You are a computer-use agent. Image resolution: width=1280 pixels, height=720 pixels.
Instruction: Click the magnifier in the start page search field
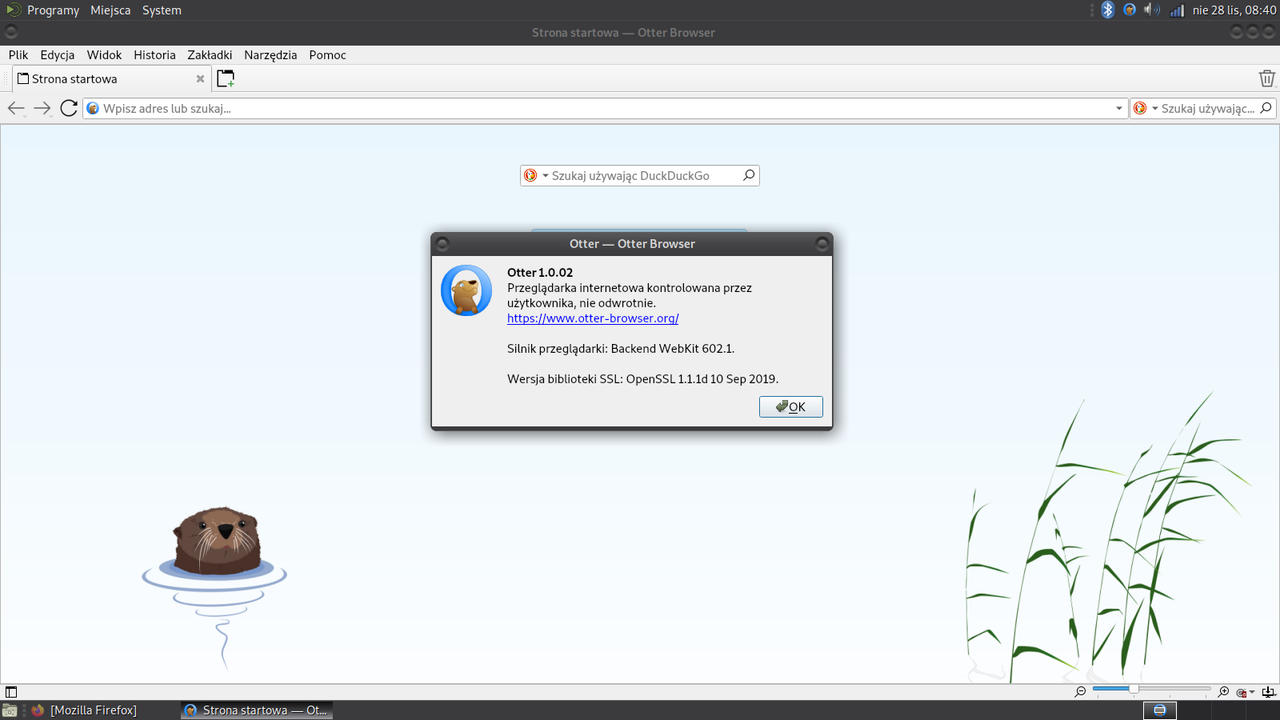pyautogui.click(x=748, y=175)
